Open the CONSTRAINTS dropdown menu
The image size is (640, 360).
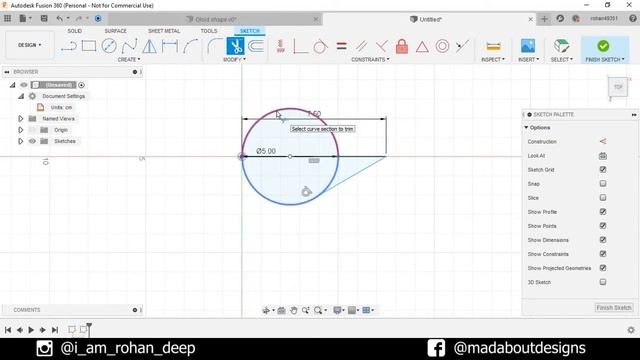tap(370, 60)
